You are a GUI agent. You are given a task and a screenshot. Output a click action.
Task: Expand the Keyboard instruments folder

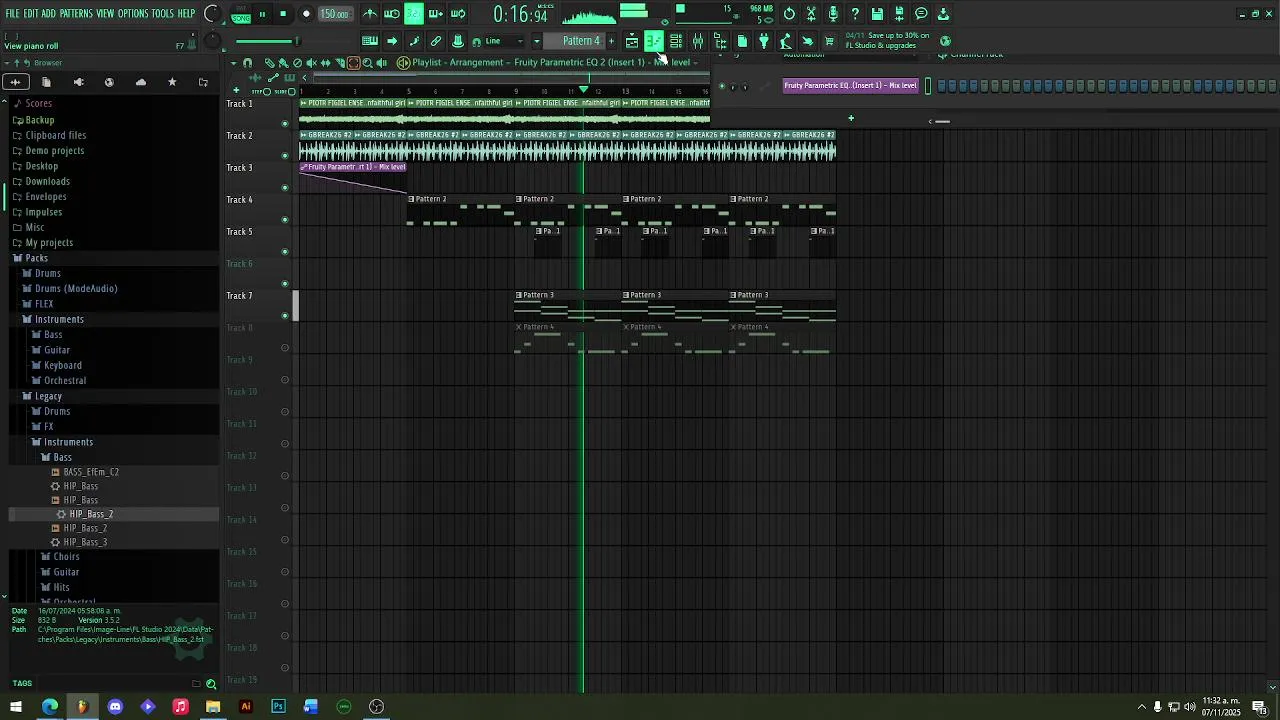[x=62, y=365]
